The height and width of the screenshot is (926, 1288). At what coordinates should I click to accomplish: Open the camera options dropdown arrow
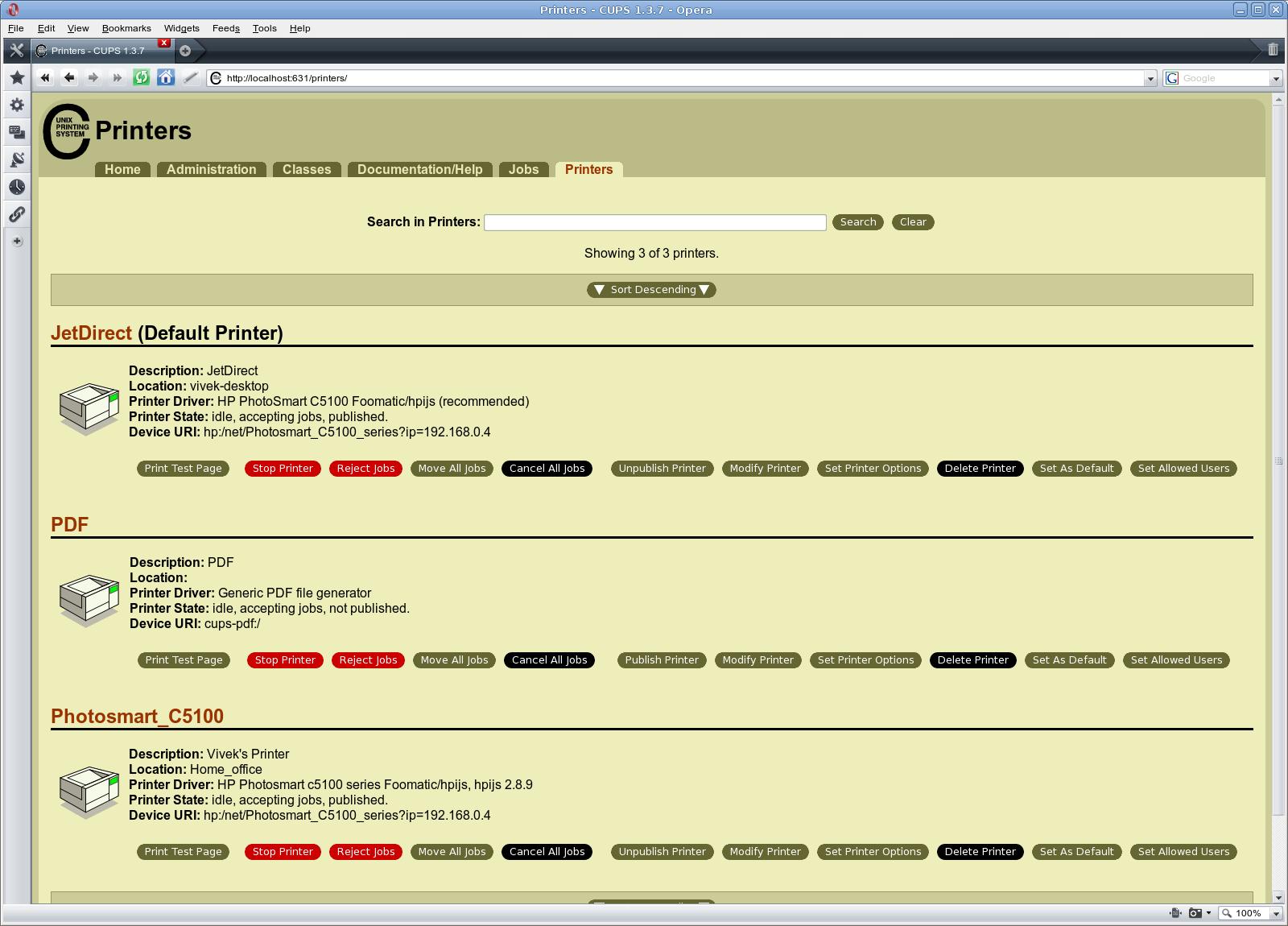point(1208,913)
